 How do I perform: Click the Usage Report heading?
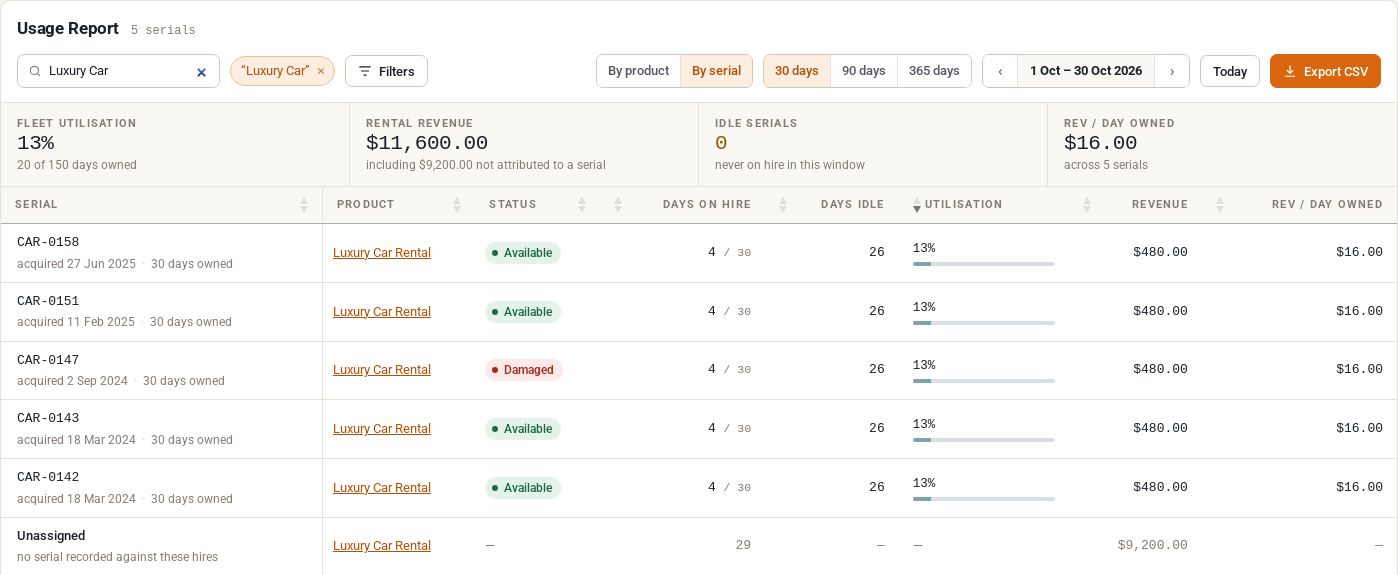68,29
